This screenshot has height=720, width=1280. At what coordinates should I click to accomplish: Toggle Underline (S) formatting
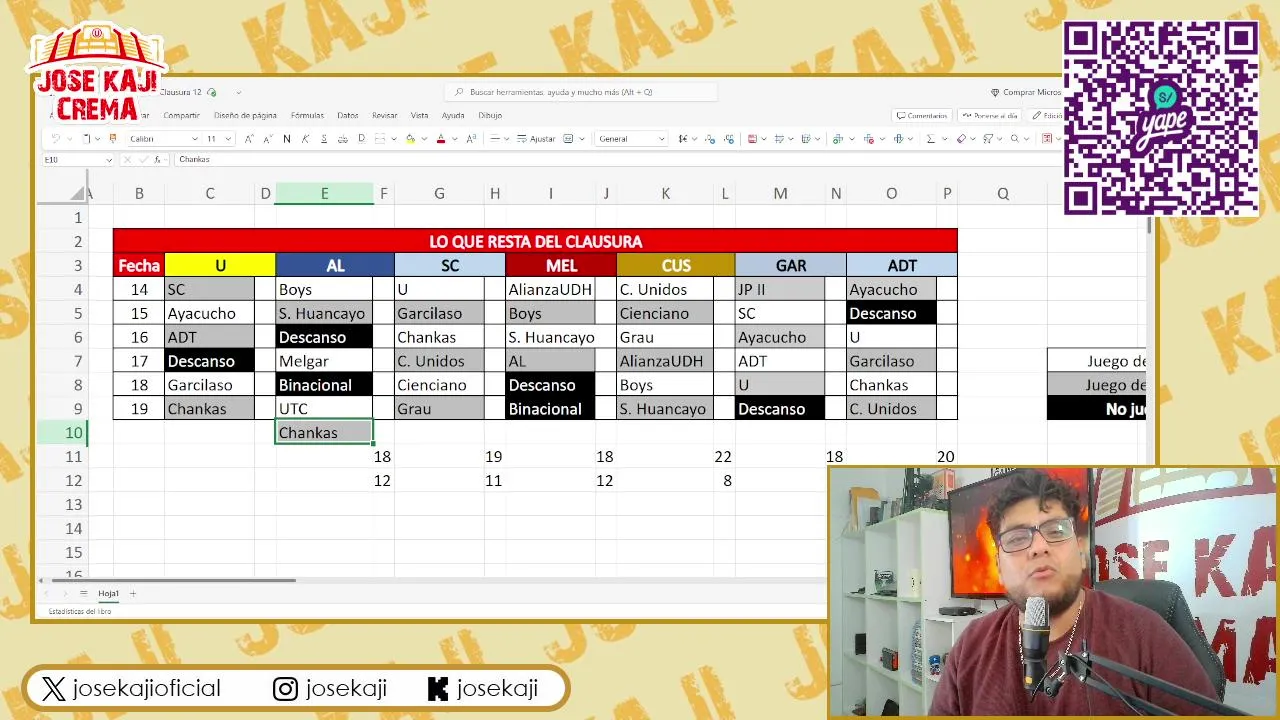pos(324,139)
